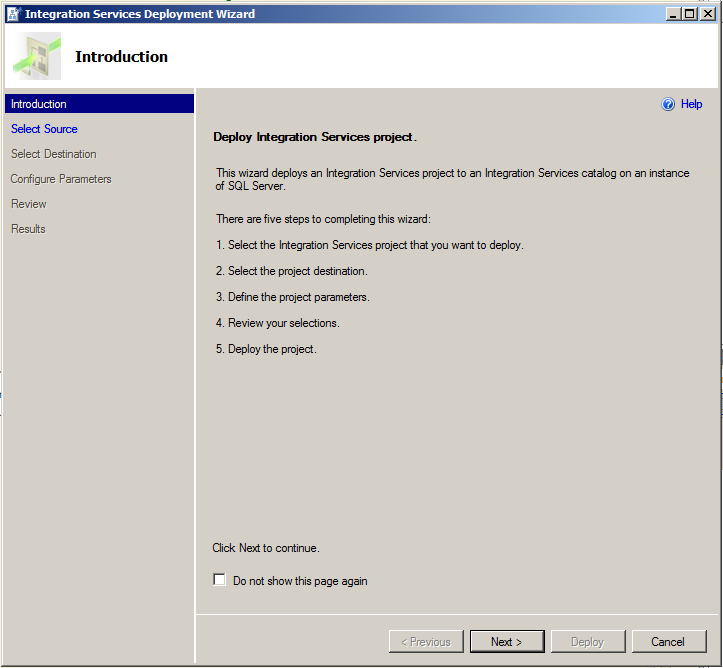The width and height of the screenshot is (723, 668).
Task: Click the Deploy button
Action: (588, 641)
